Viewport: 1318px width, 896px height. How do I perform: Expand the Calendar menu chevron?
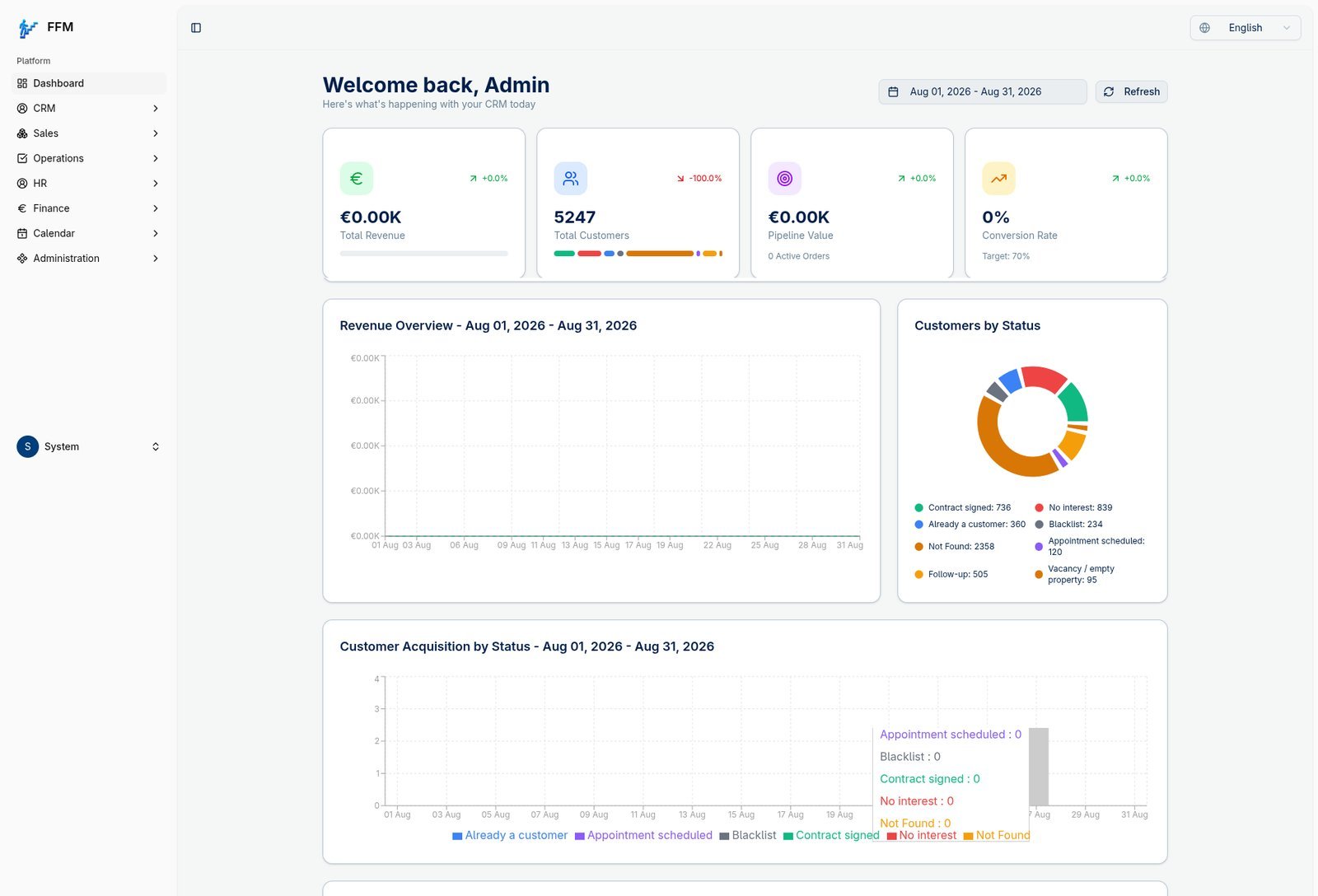tap(156, 234)
